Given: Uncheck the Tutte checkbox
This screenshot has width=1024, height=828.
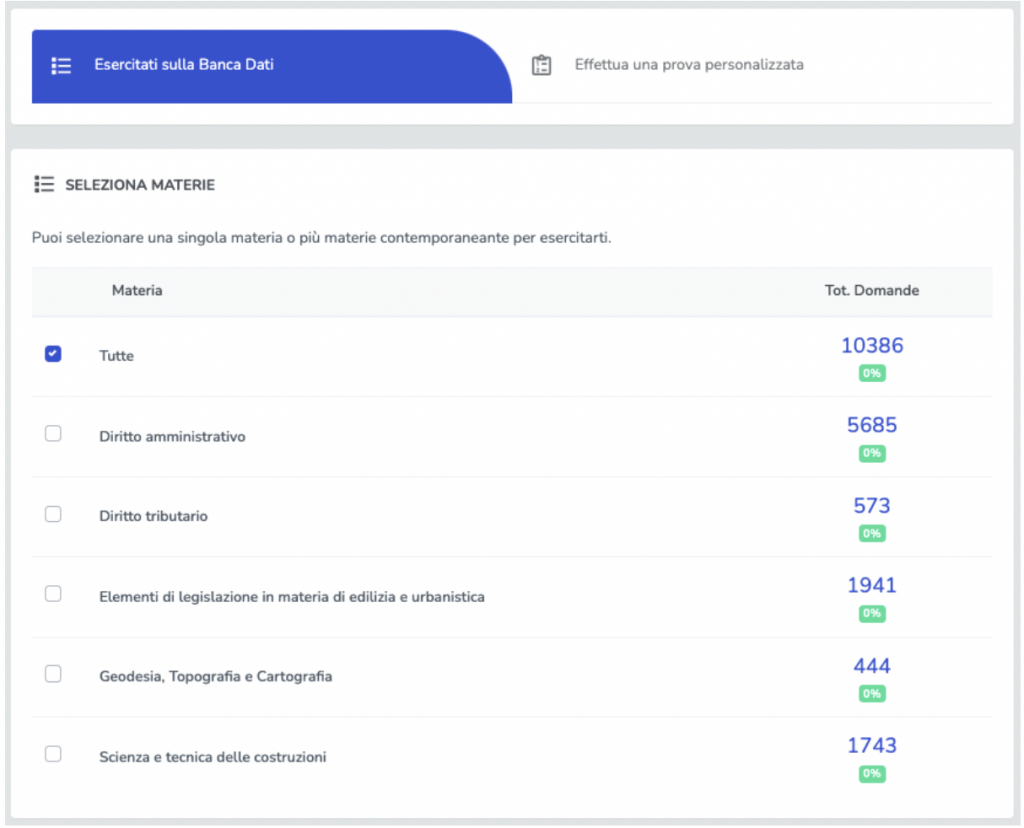Looking at the screenshot, I should (53, 354).
